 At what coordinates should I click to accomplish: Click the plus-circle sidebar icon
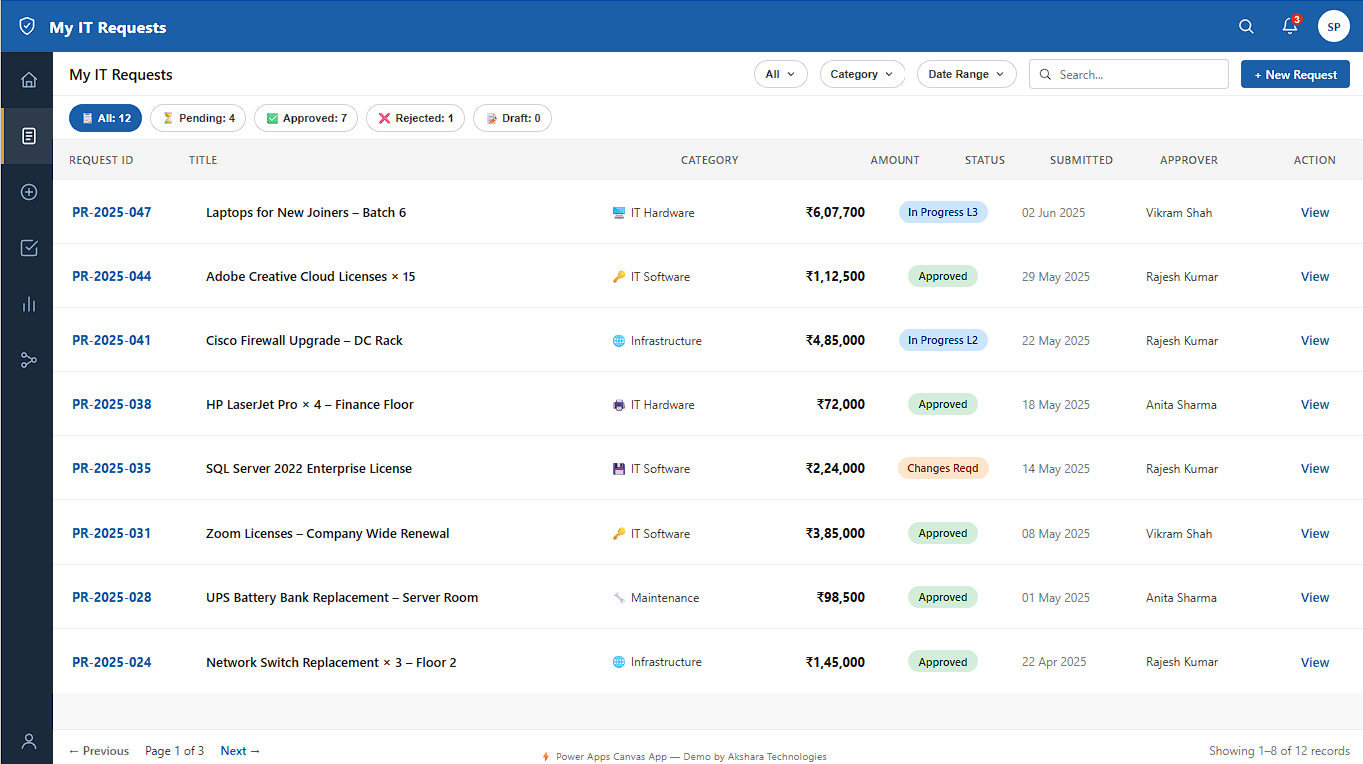[29, 192]
